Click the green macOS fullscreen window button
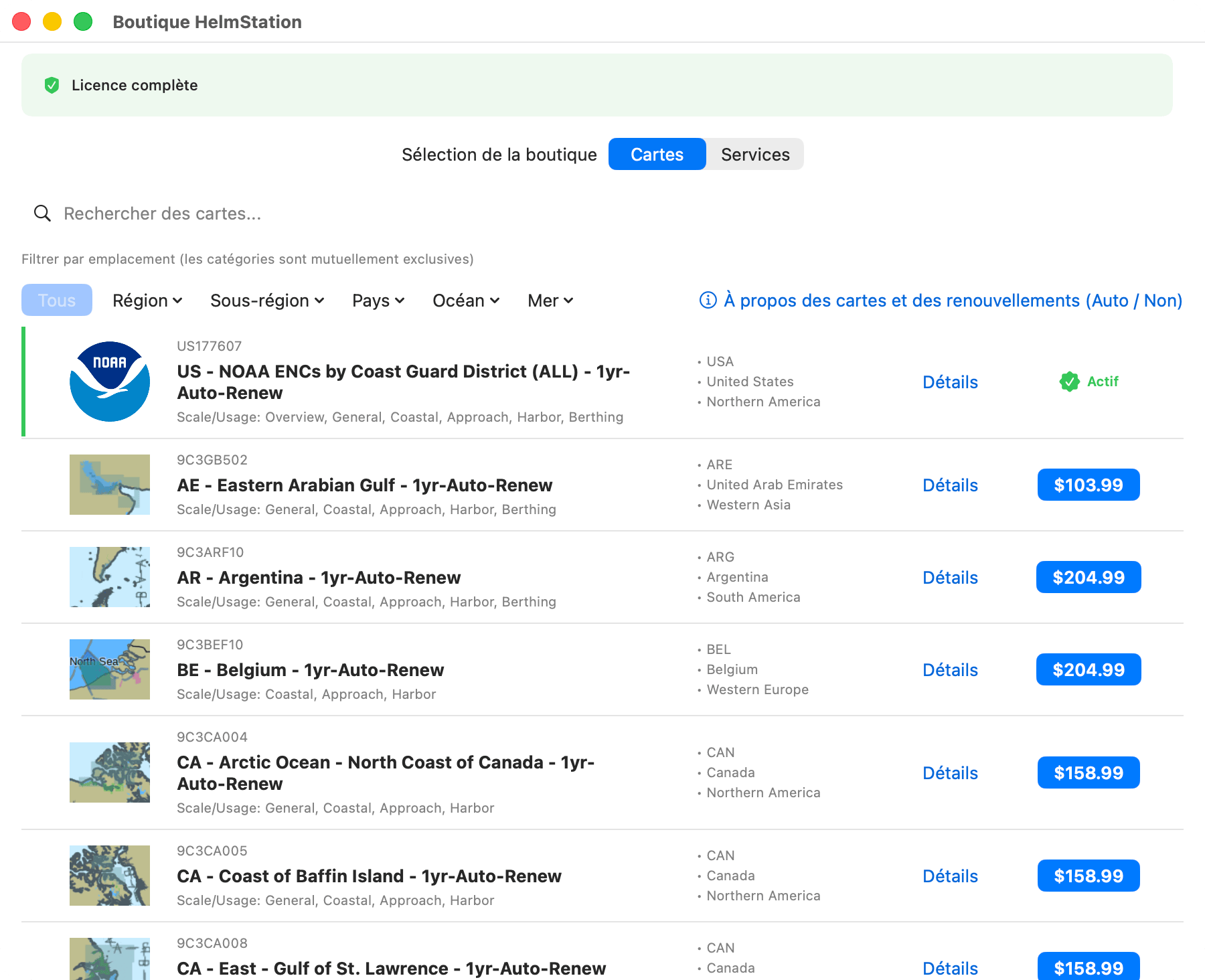 coord(83,21)
